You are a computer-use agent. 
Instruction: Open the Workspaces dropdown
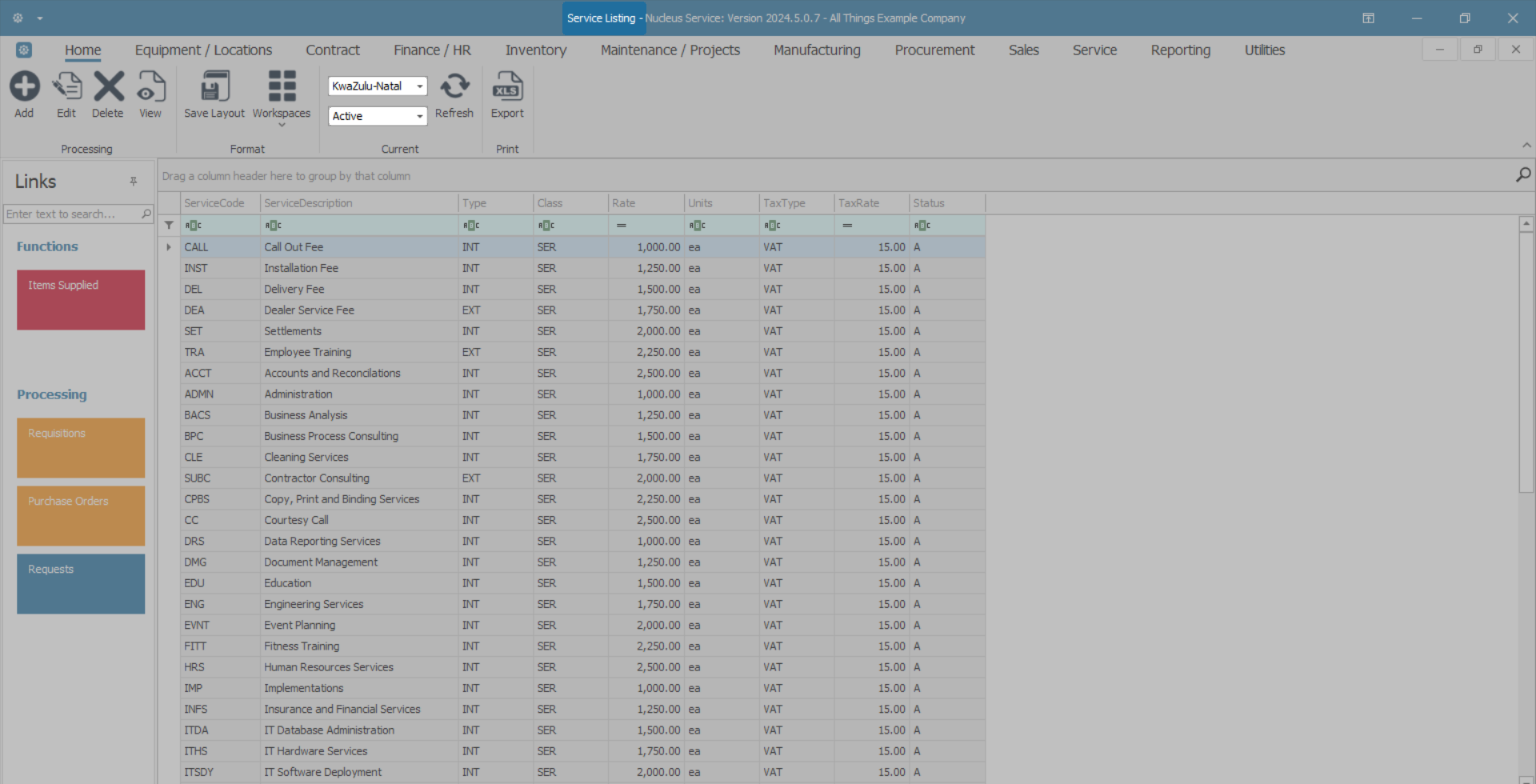coord(282,96)
